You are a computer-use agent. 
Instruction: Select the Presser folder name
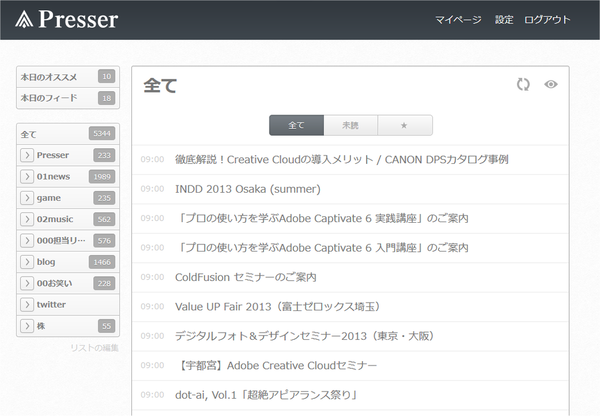click(53, 155)
